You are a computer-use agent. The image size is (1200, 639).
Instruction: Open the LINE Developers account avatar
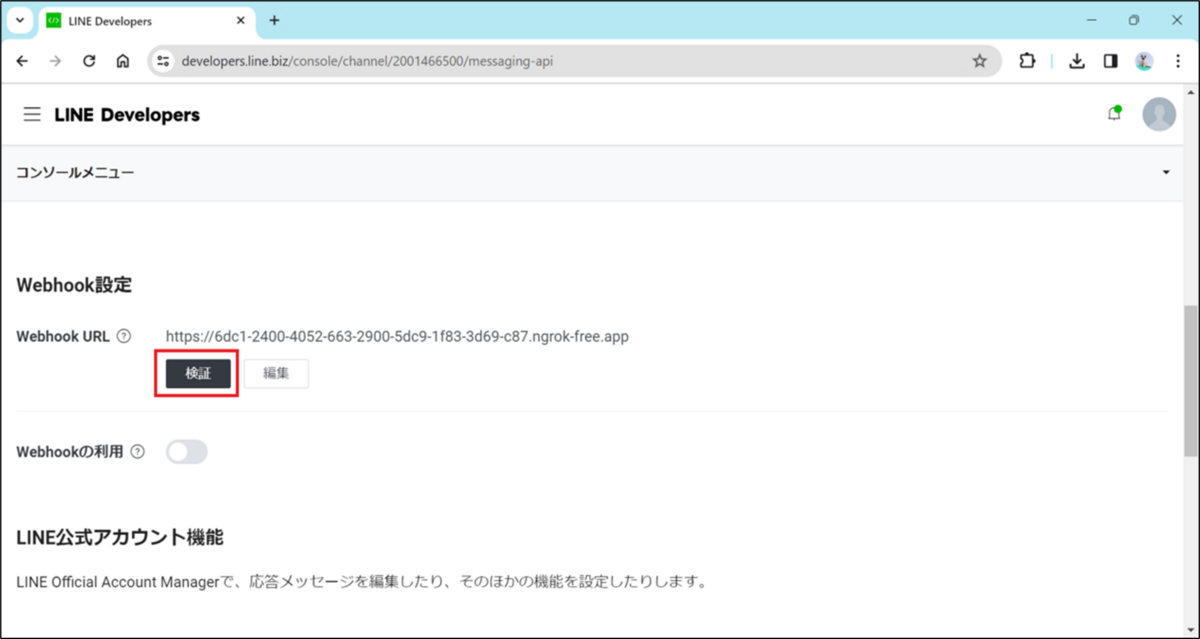pos(1159,114)
